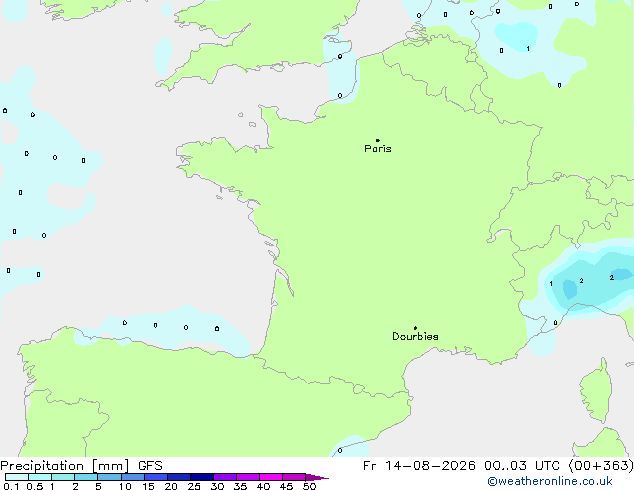Click the legend tick label "35"

click(240, 486)
